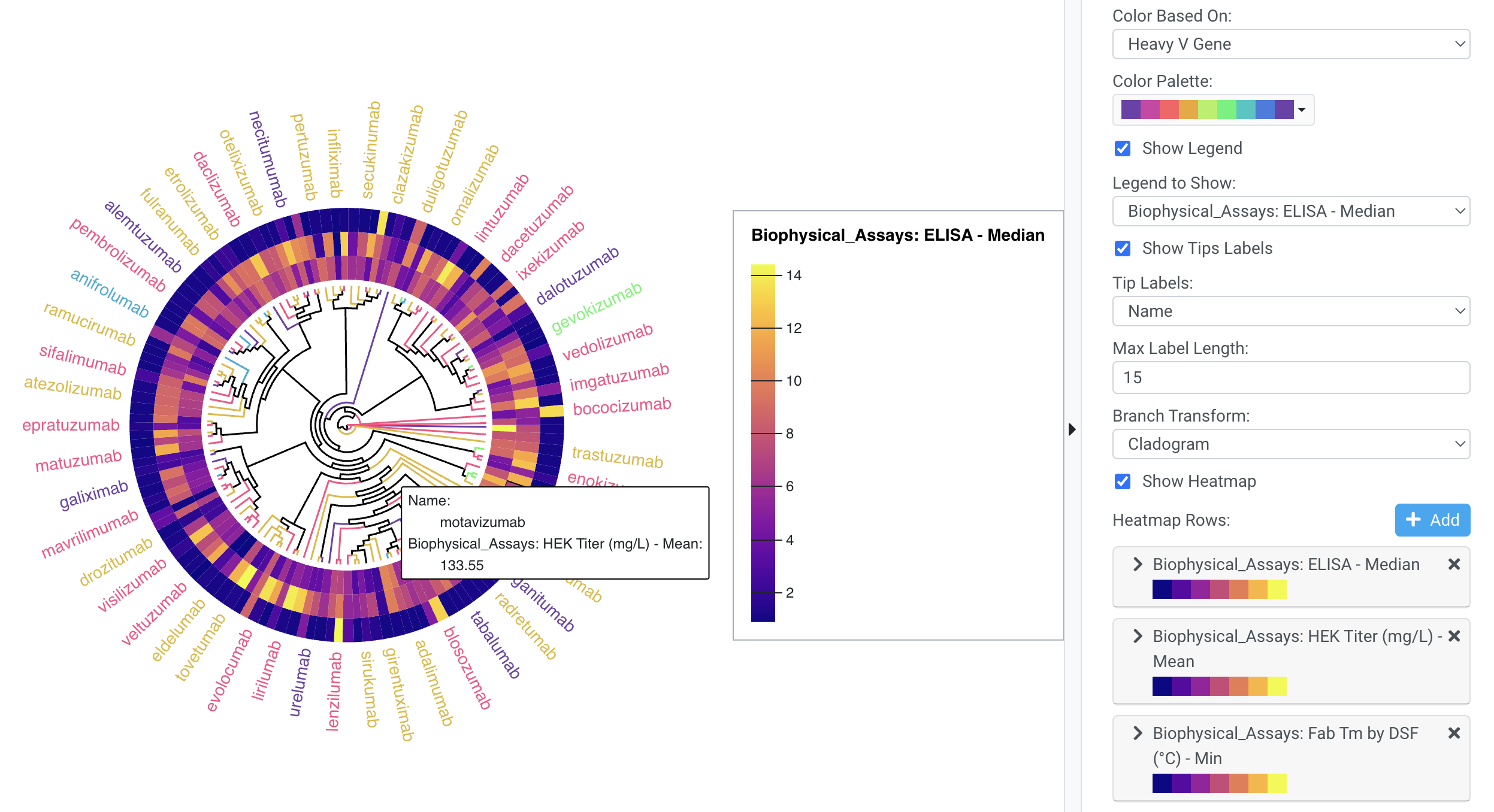Viewport: 1494px width, 812px height.
Task: Remove the ELISA - Median heatmap row
Action: [1453, 564]
